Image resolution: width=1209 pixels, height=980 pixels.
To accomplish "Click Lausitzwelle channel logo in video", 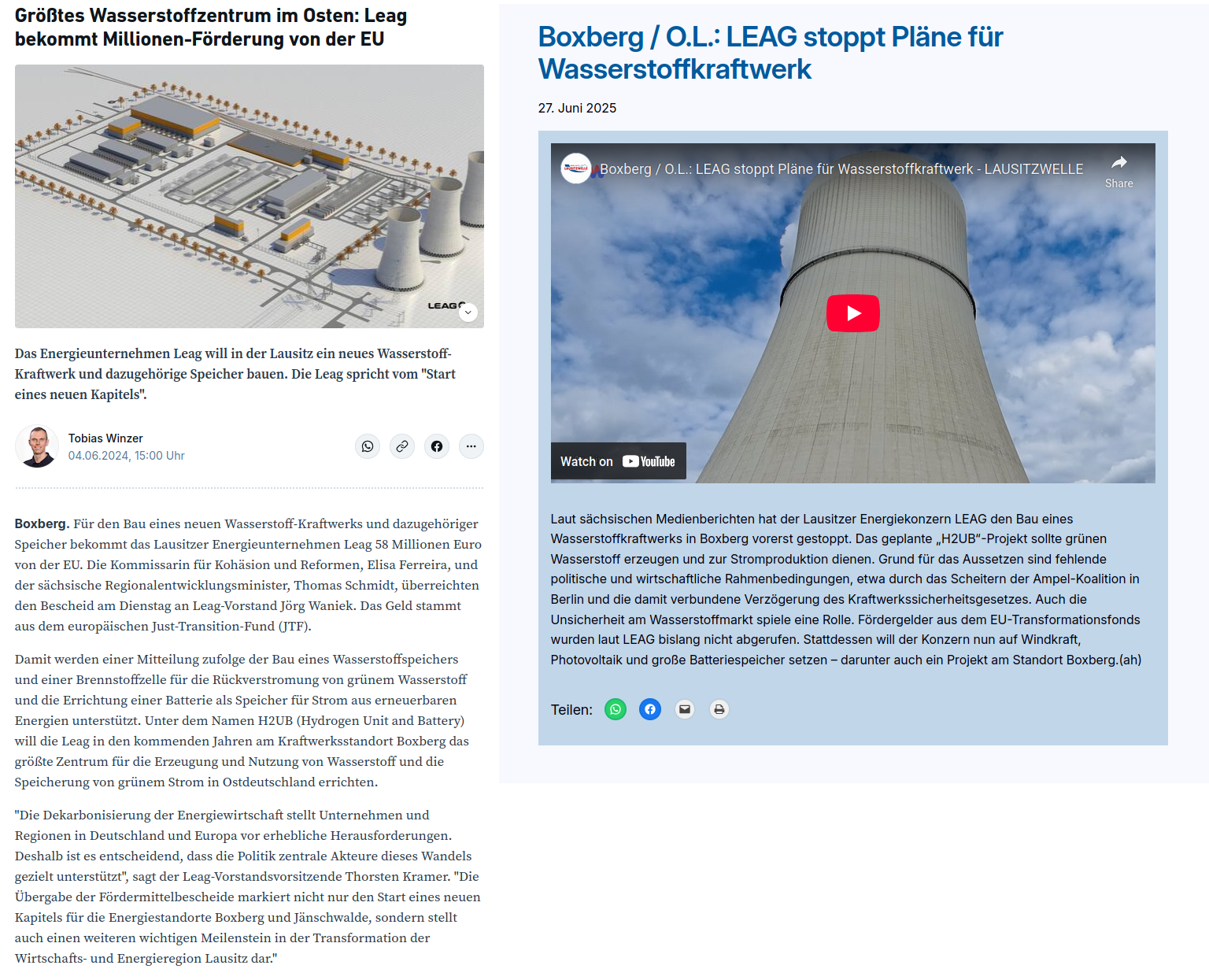I will tap(576, 168).
